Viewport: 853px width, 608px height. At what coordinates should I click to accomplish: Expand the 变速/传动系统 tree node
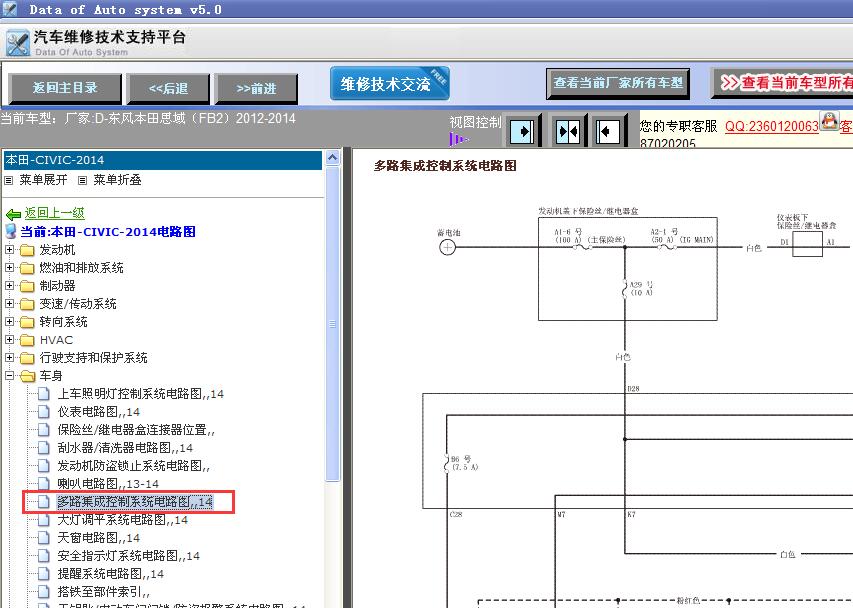coord(9,303)
